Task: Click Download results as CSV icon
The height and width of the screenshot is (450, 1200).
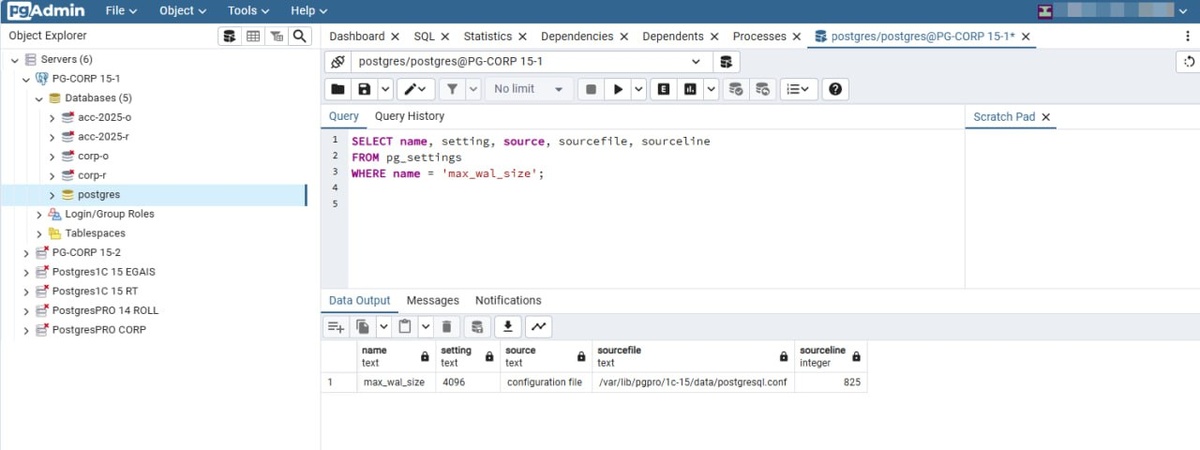Action: tap(508, 327)
